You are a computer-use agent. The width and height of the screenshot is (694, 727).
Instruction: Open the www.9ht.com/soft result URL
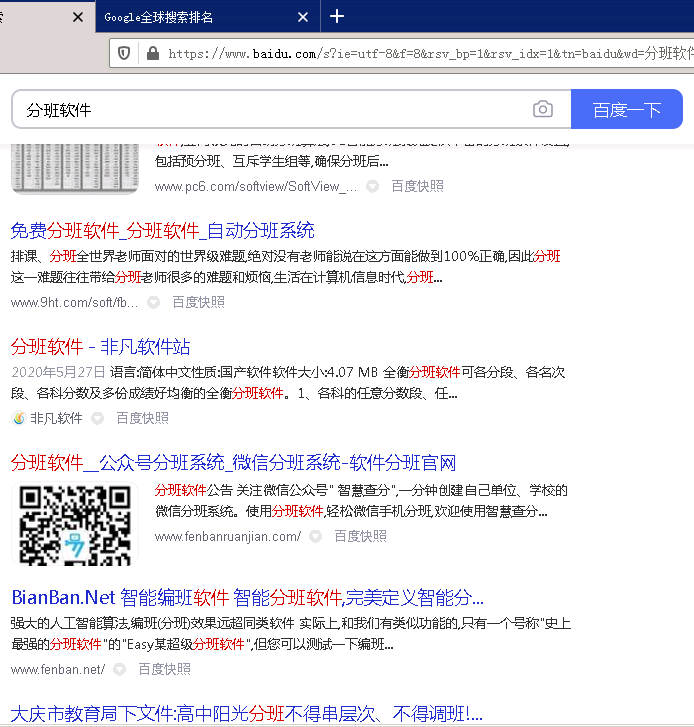pos(74,302)
